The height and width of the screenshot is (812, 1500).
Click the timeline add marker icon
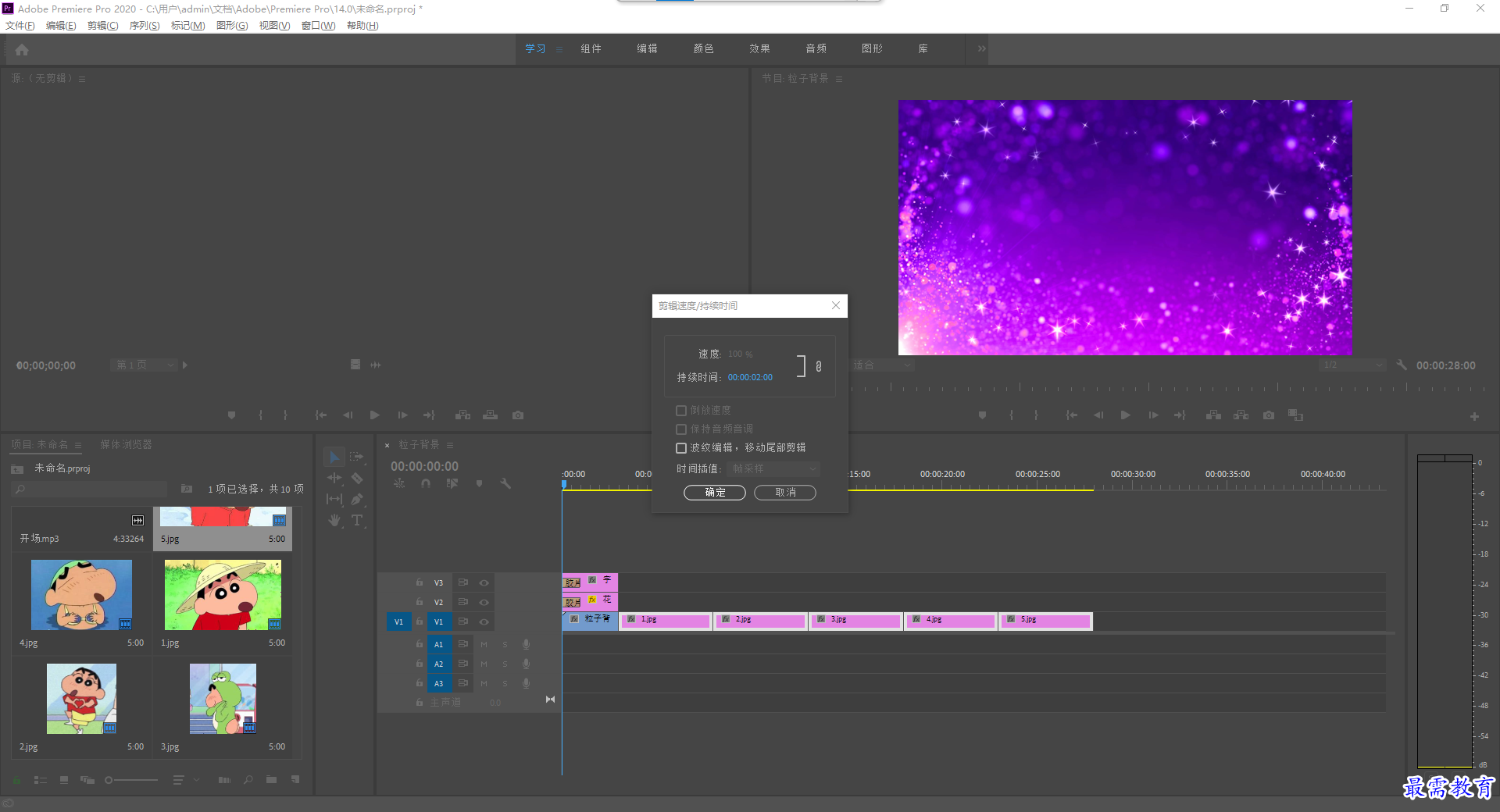pos(479,483)
